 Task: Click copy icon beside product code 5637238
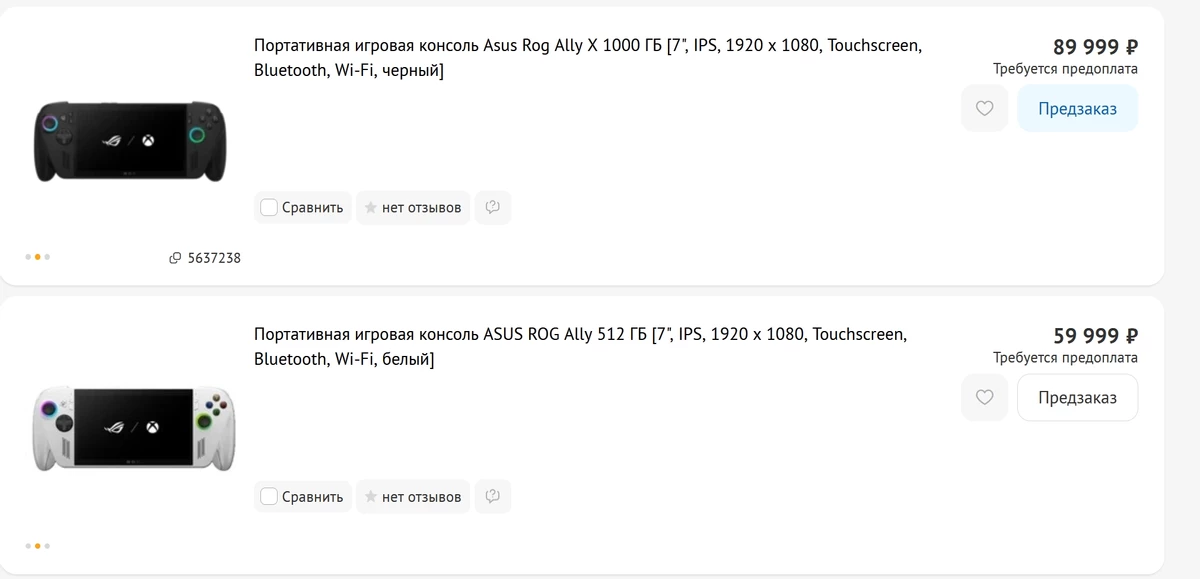176,258
